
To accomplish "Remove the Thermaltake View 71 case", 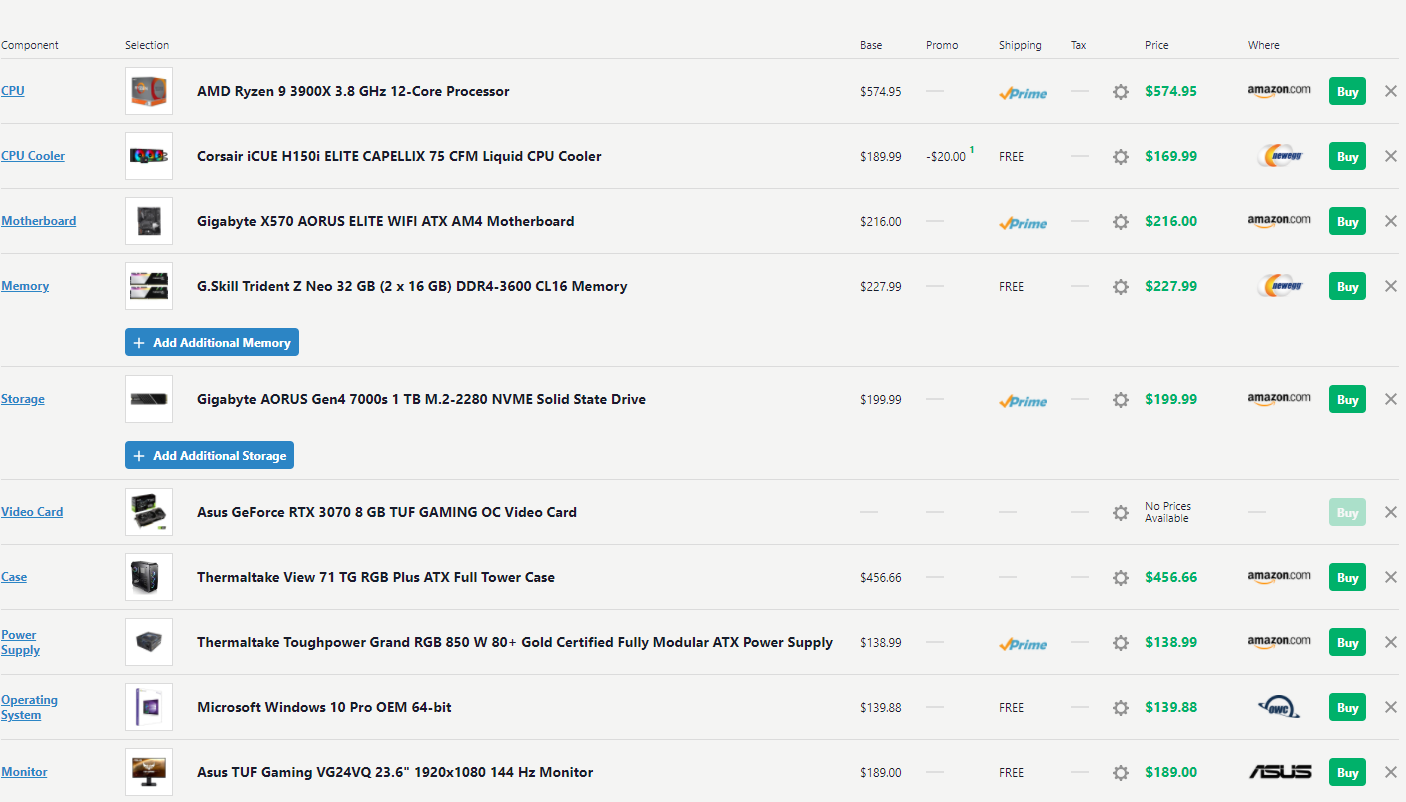I will [x=1391, y=577].
